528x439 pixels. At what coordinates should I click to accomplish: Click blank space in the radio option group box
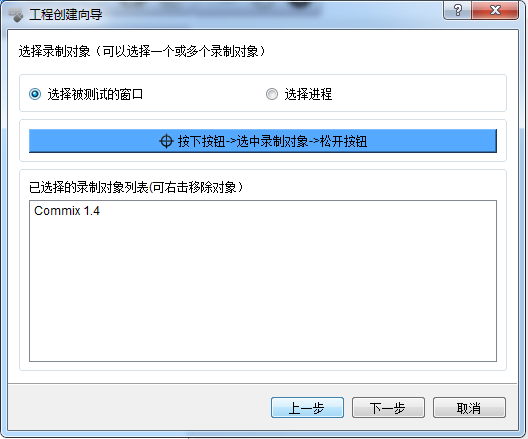click(418, 94)
